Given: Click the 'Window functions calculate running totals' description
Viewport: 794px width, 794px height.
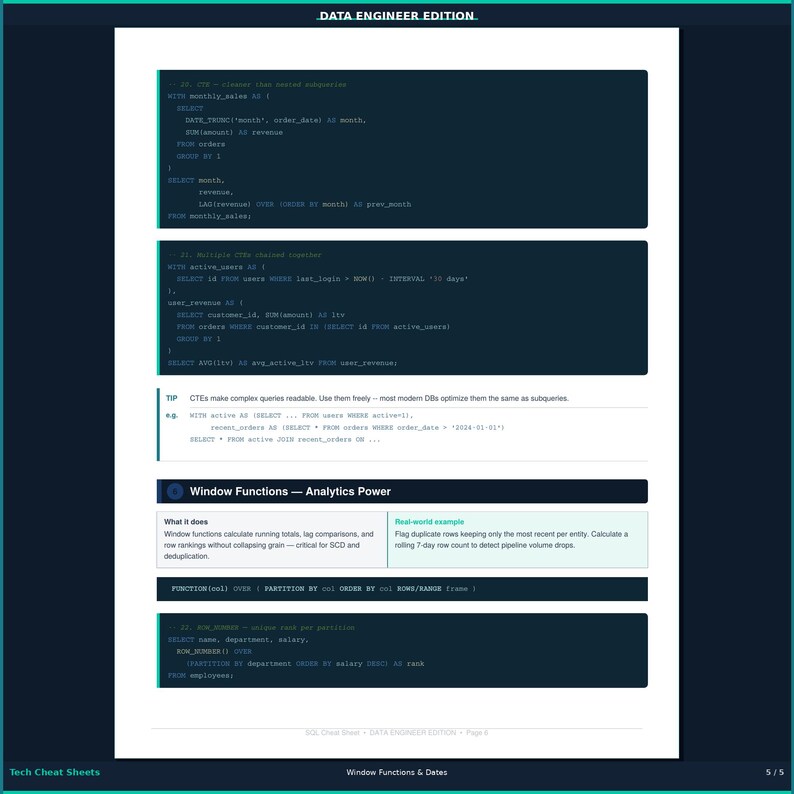Looking at the screenshot, I should tap(269, 545).
